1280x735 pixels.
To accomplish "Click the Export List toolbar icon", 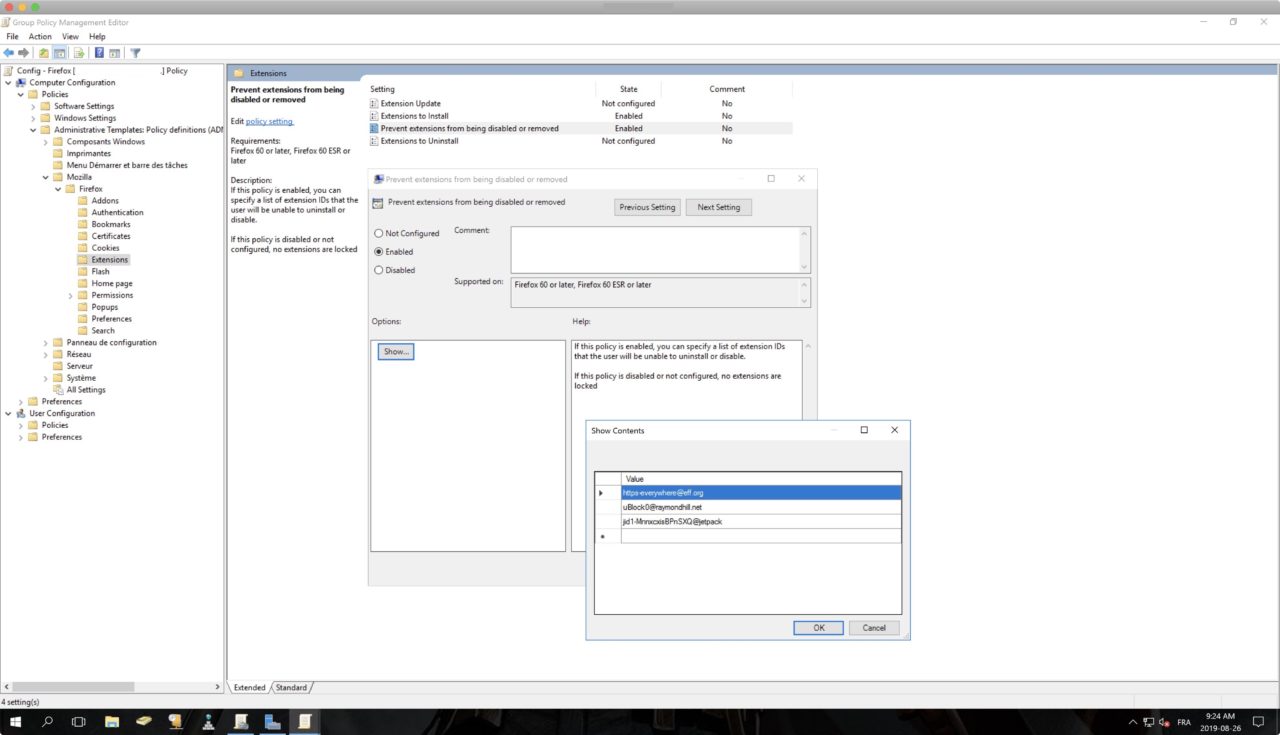I will [x=79, y=53].
